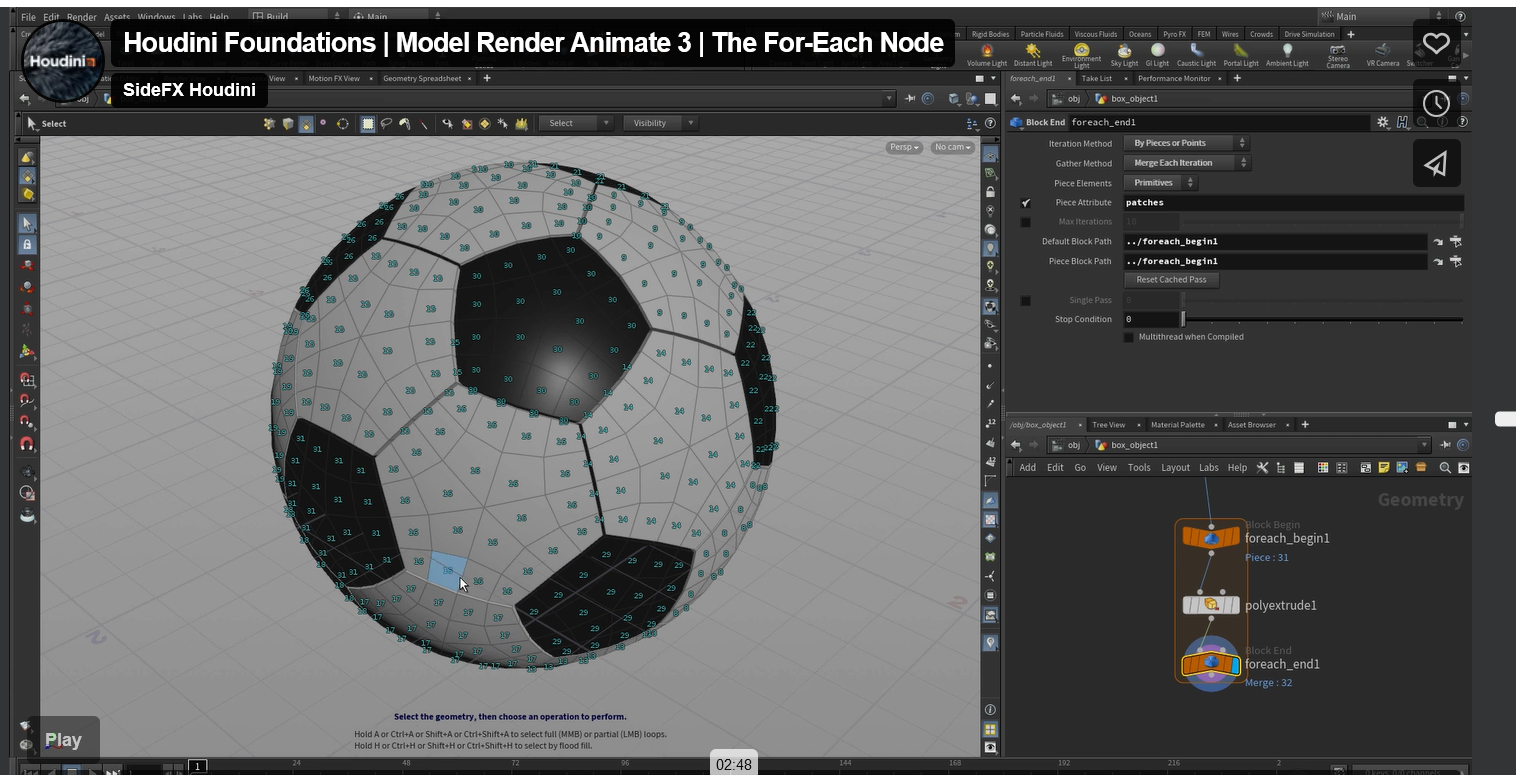Select the polyextrude1 node
Image resolution: width=1516 pixels, height=775 pixels.
pyautogui.click(x=1211, y=605)
